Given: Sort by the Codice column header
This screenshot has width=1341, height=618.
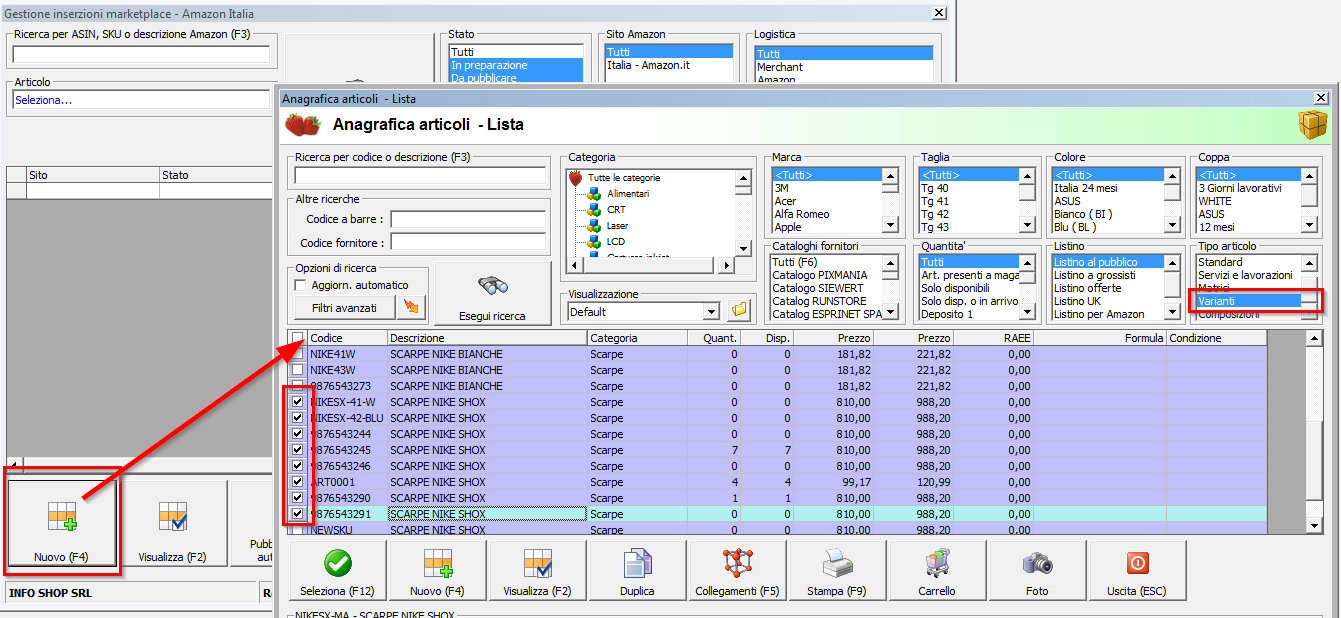Looking at the screenshot, I should [347, 338].
